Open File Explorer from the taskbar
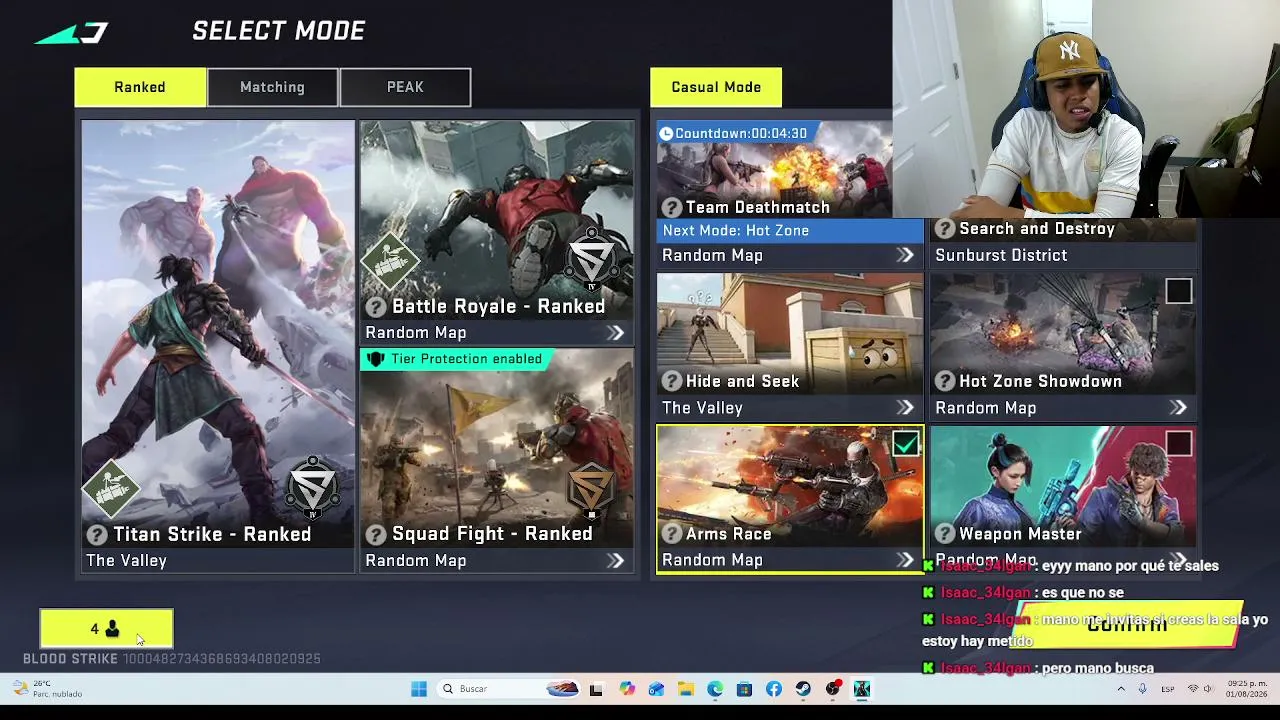 tap(686, 689)
